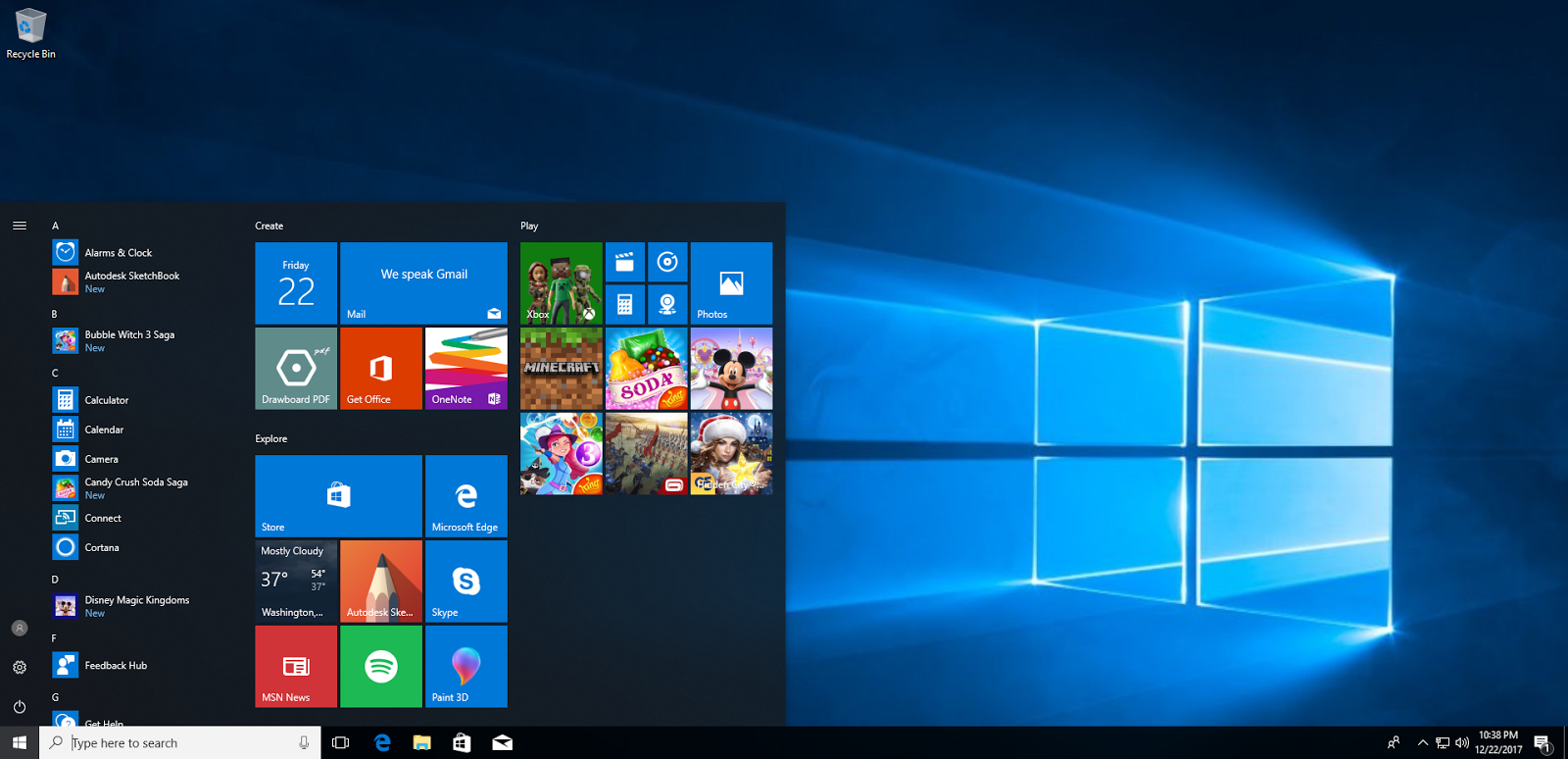This screenshot has height=759, width=1568.
Task: Click the microphone icon in the search box
Action: click(304, 742)
